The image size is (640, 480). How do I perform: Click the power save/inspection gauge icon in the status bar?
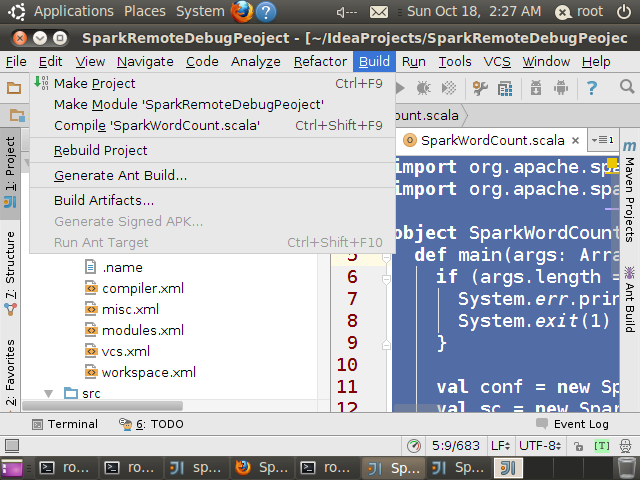[414, 446]
